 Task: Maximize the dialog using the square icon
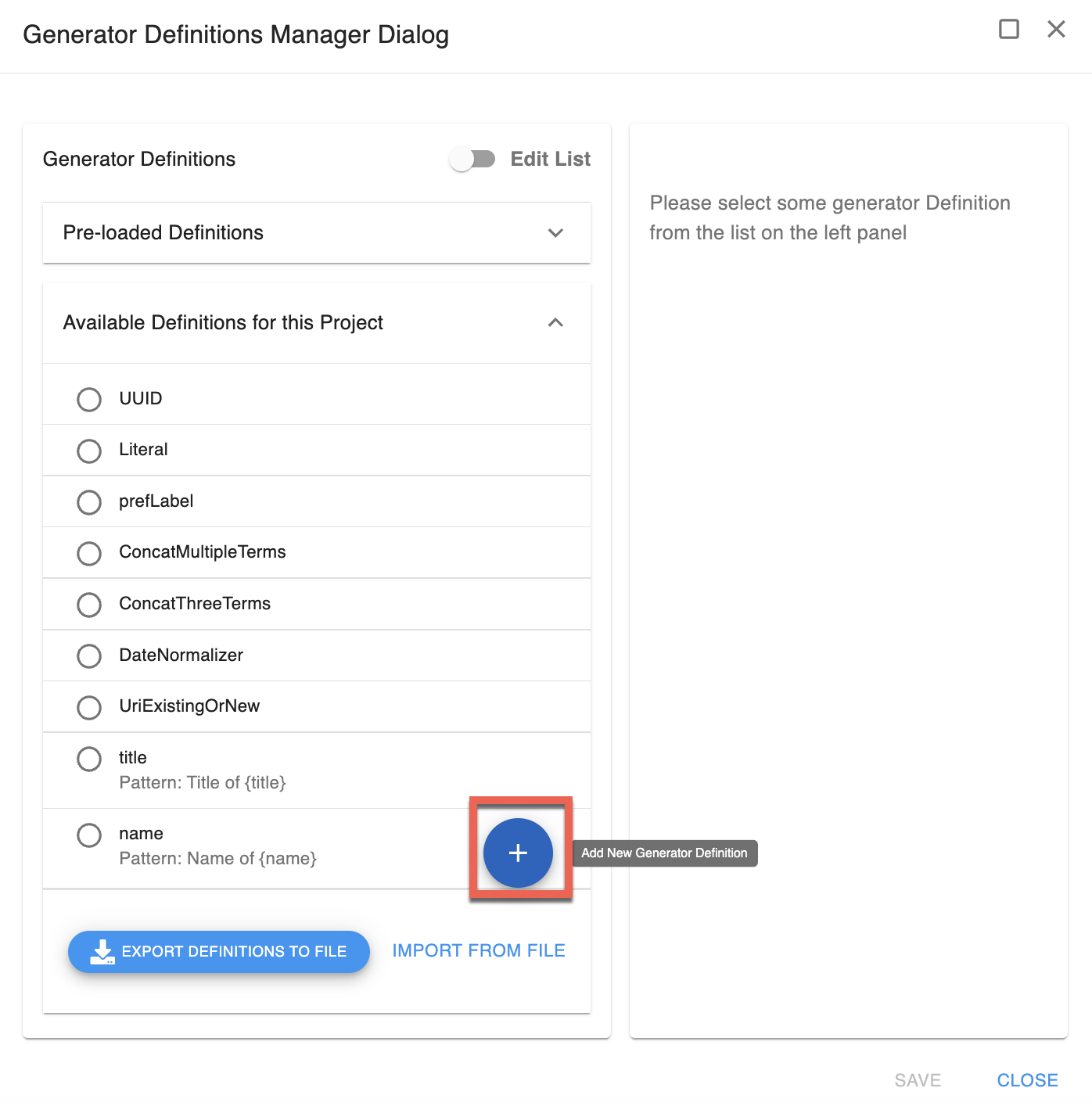1009,30
